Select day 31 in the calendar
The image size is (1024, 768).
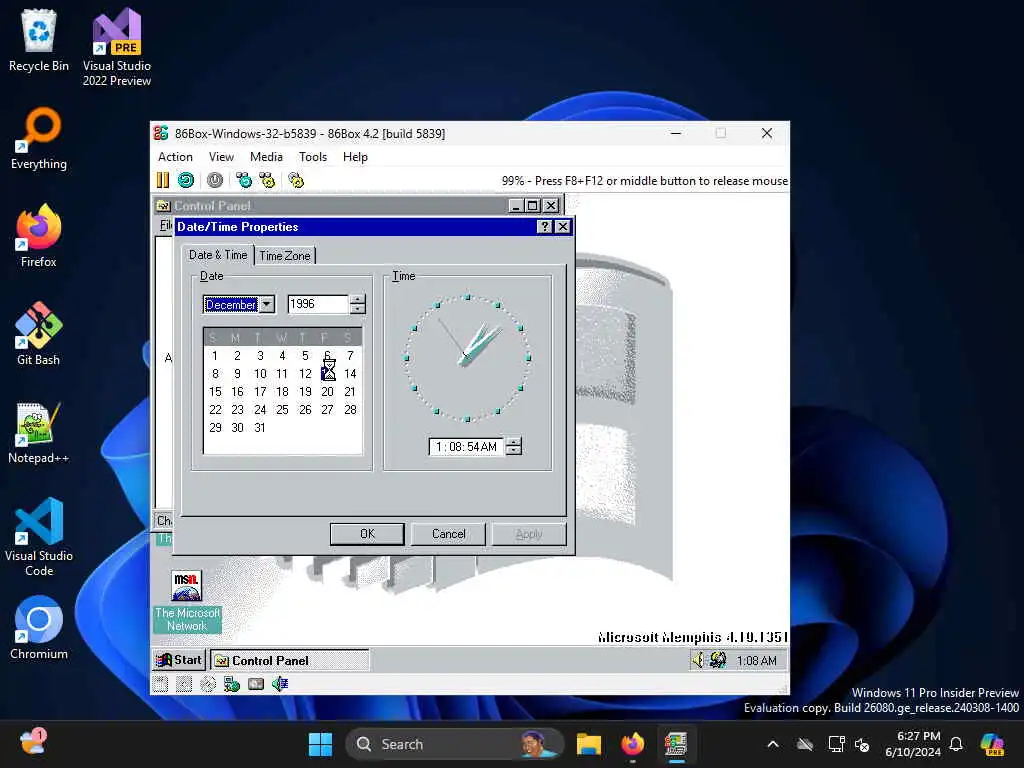point(260,428)
